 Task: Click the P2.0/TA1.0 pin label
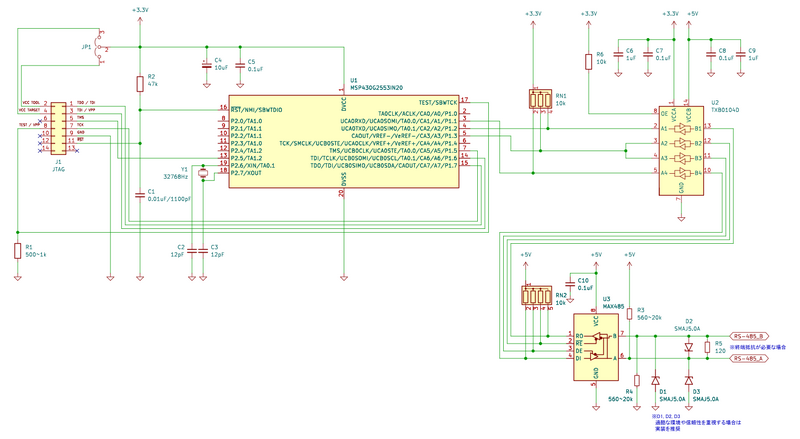246,121
